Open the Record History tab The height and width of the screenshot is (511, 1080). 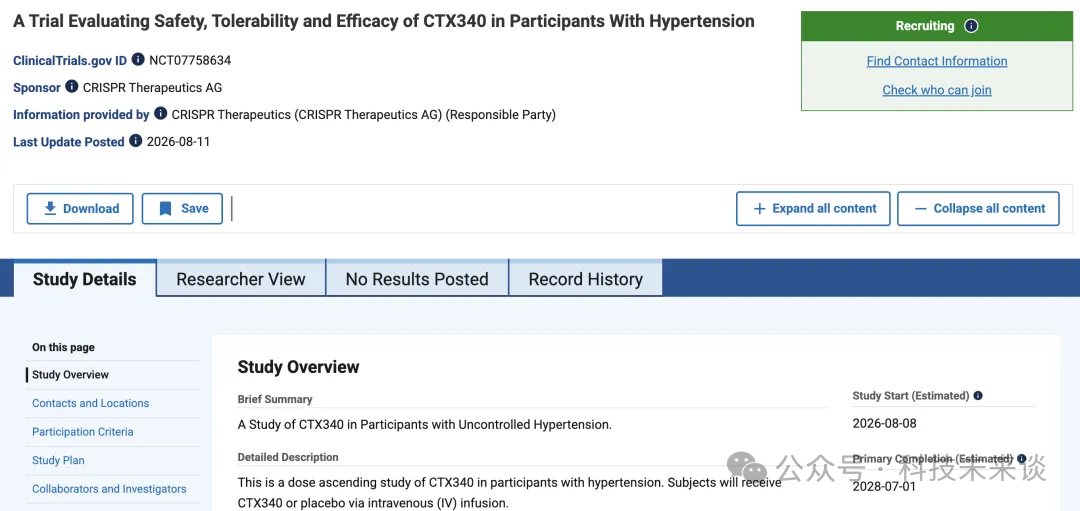click(585, 279)
